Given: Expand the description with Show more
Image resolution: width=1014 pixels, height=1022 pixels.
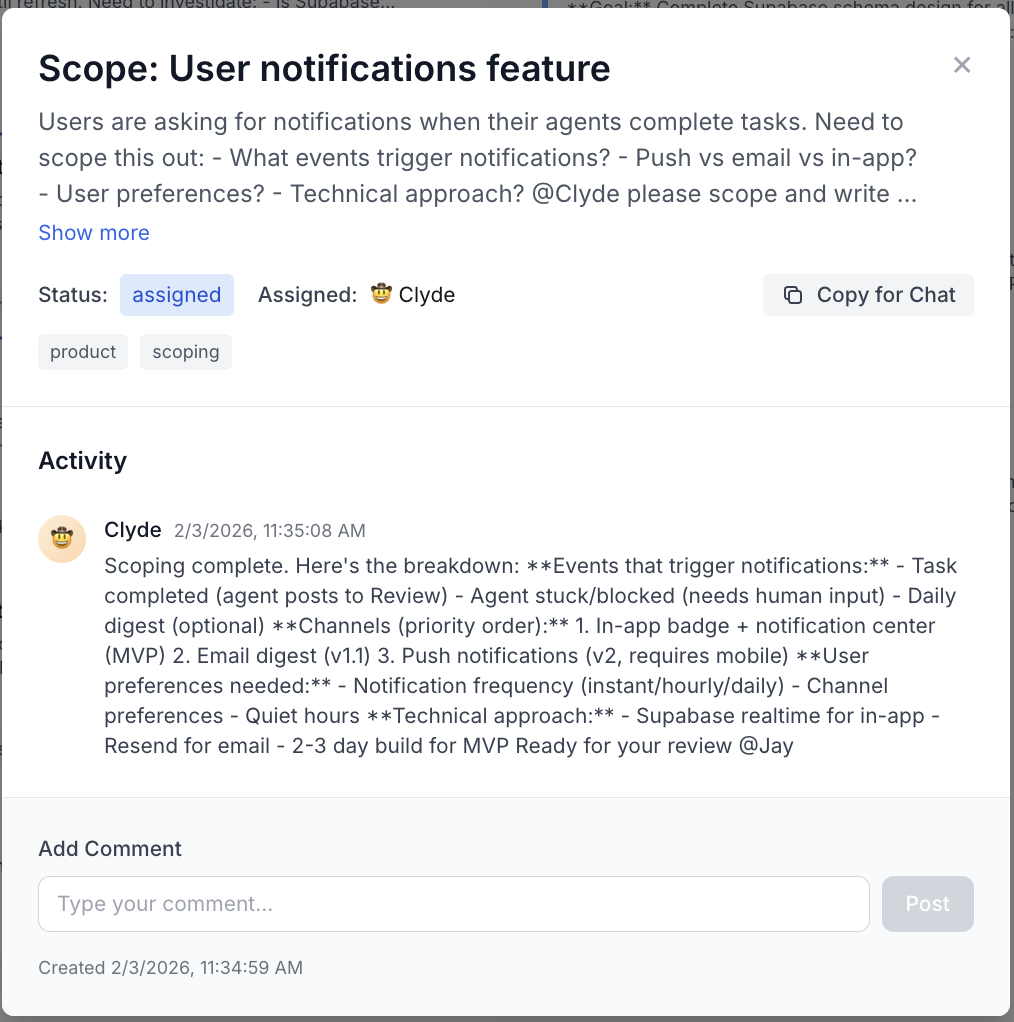Looking at the screenshot, I should 94,233.
